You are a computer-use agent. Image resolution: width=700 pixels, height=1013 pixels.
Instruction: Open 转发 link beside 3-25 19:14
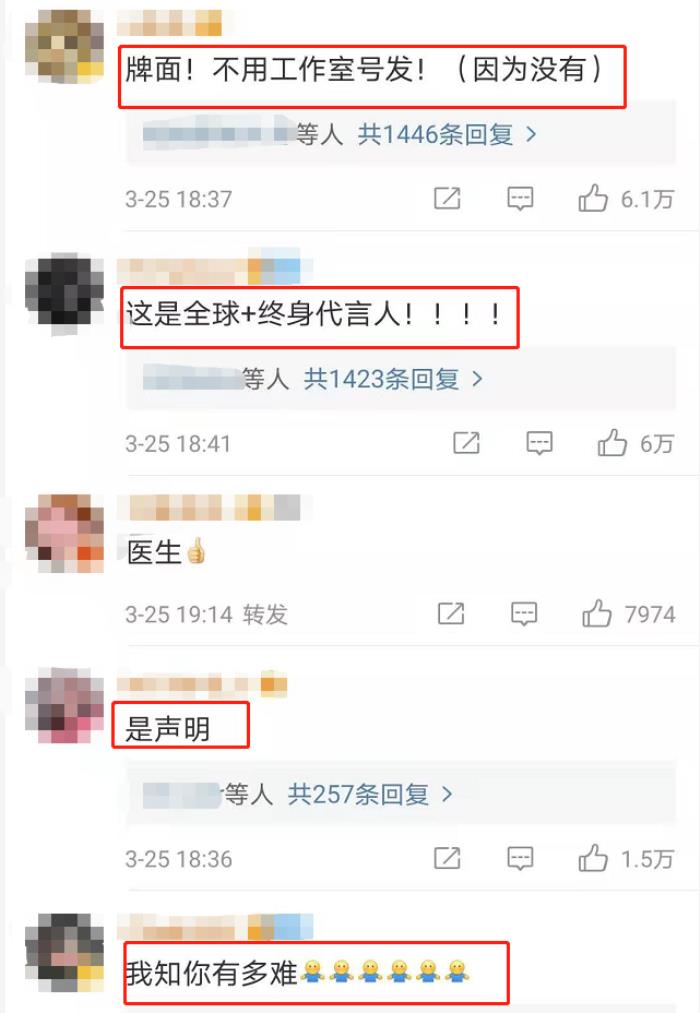pos(265,614)
